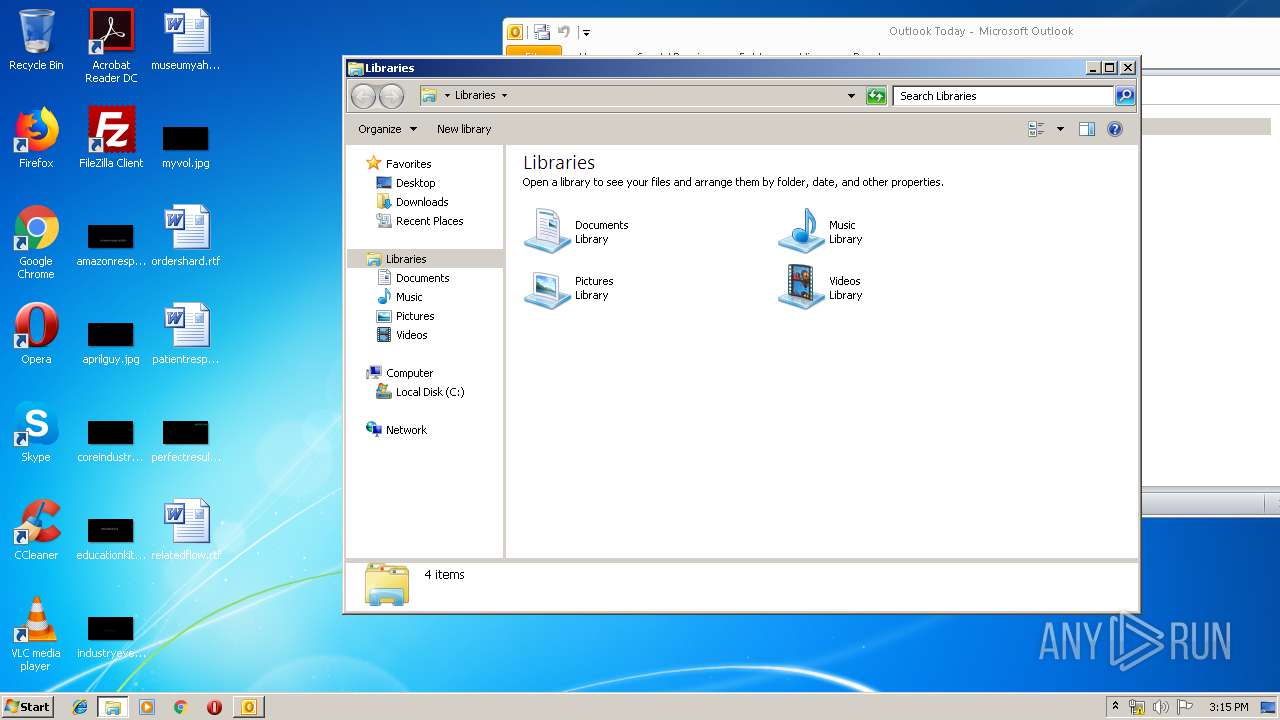Open the Videos library icon
Screen dimensions: 1280x720
802,287
